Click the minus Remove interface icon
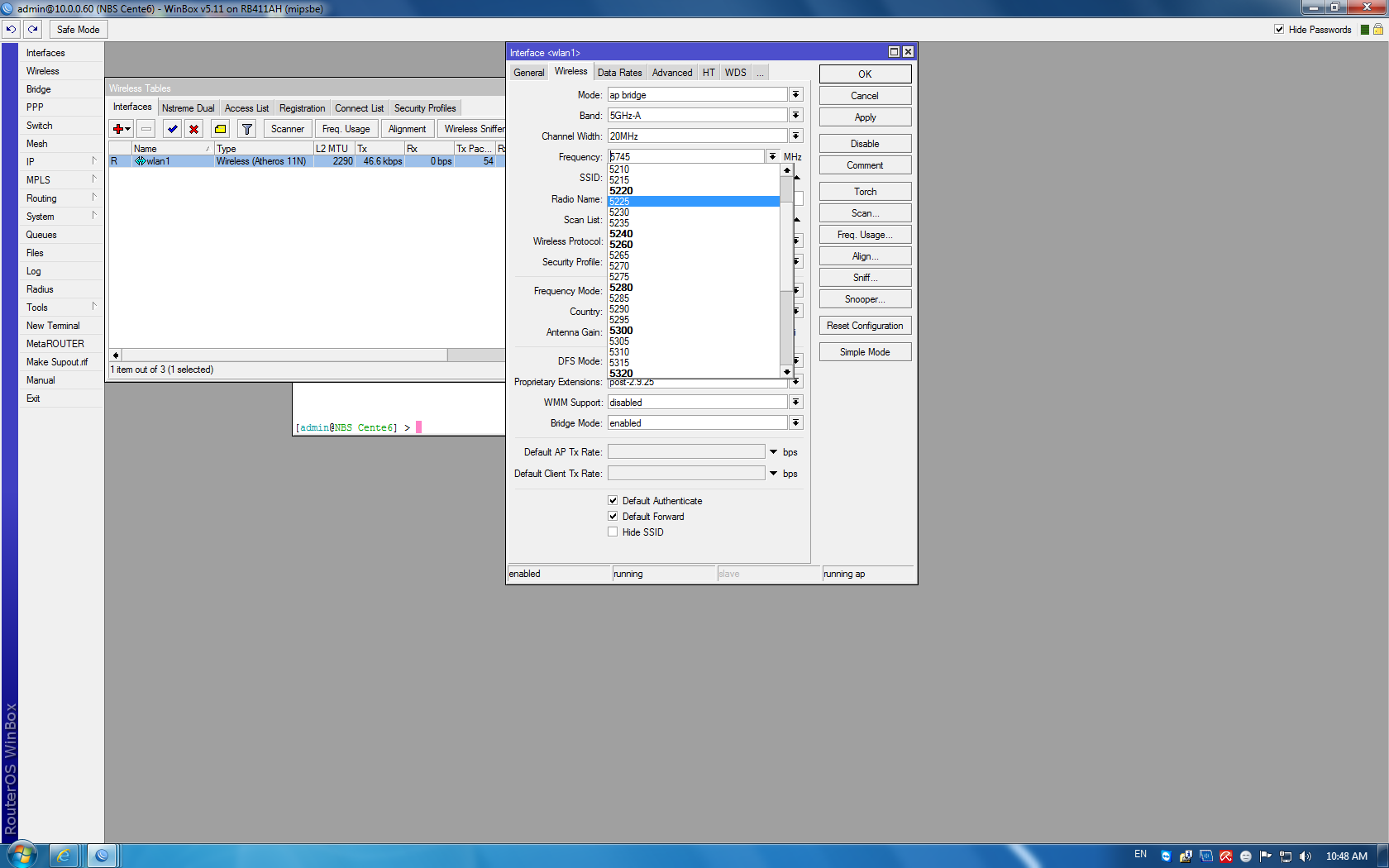This screenshot has width=1389, height=868. 146,129
